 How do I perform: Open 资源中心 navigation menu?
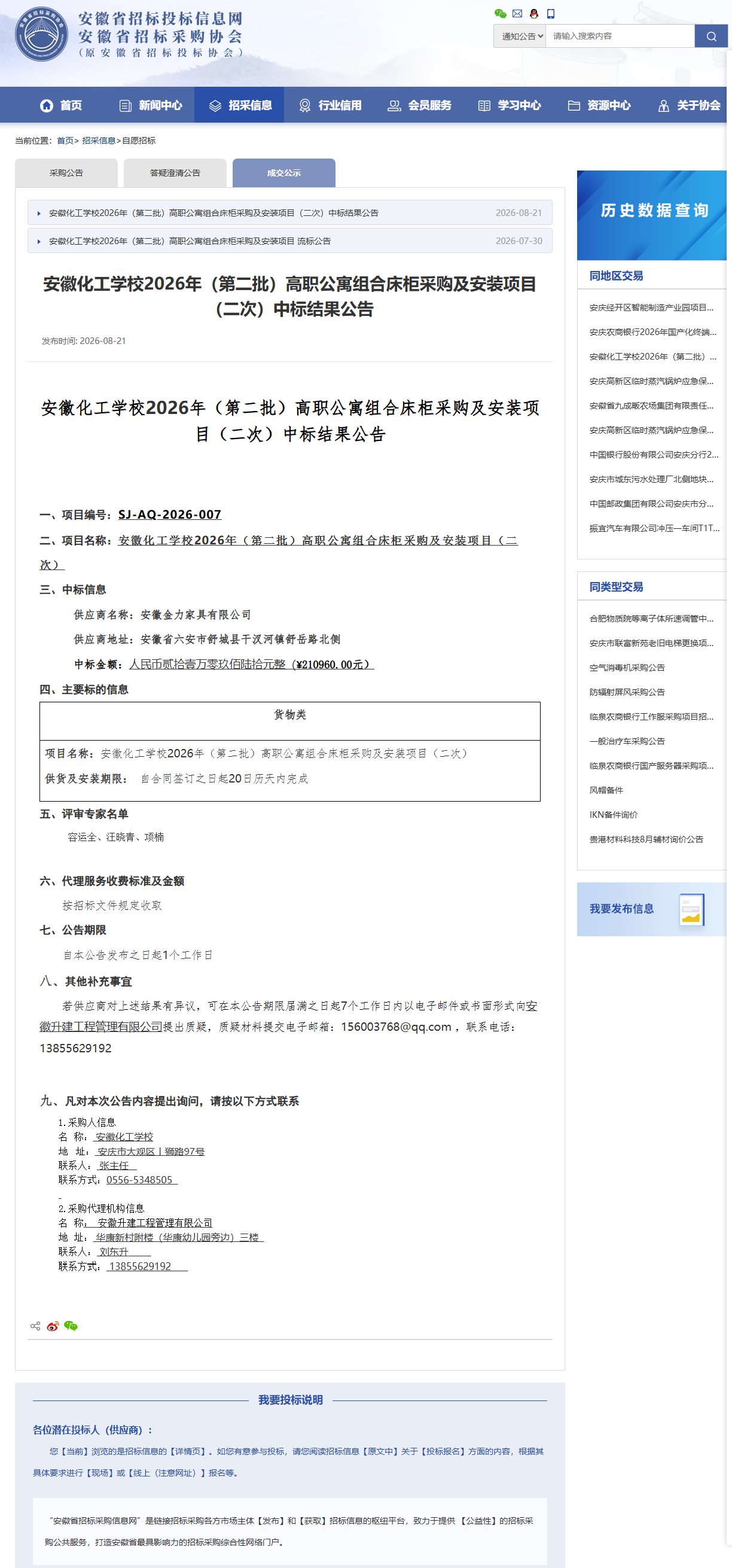point(599,105)
